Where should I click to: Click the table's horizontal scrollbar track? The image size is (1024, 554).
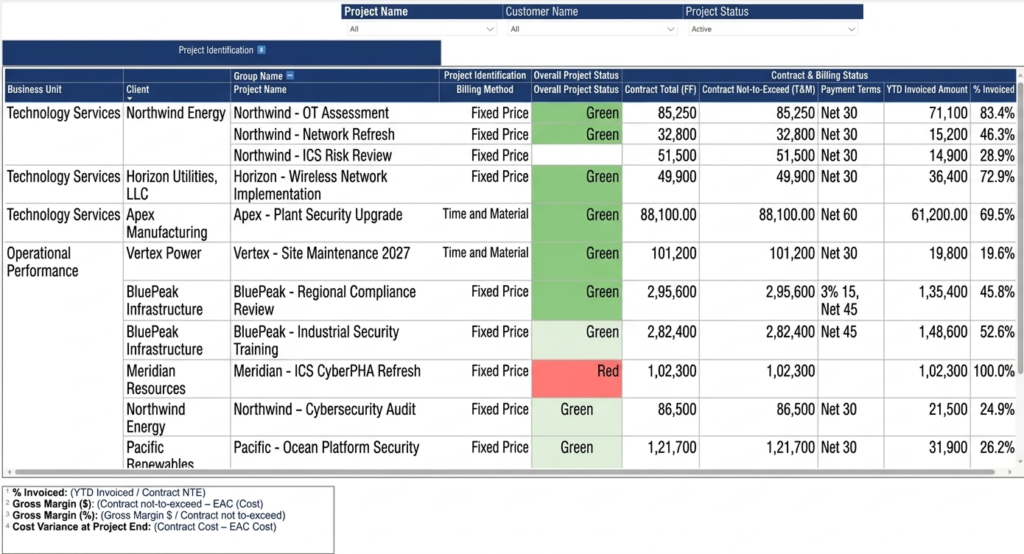[x=504, y=472]
